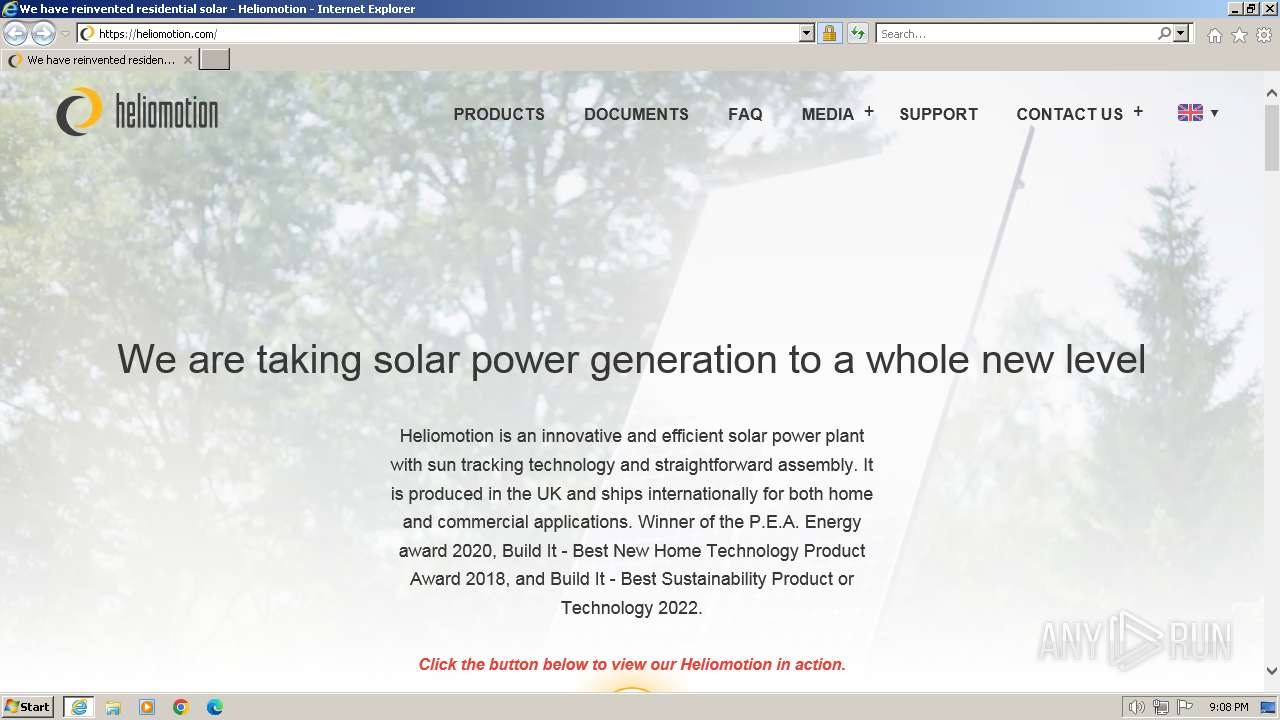Open the MEDIA menu
Image resolution: width=1280 pixels, height=720 pixels.
[828, 114]
